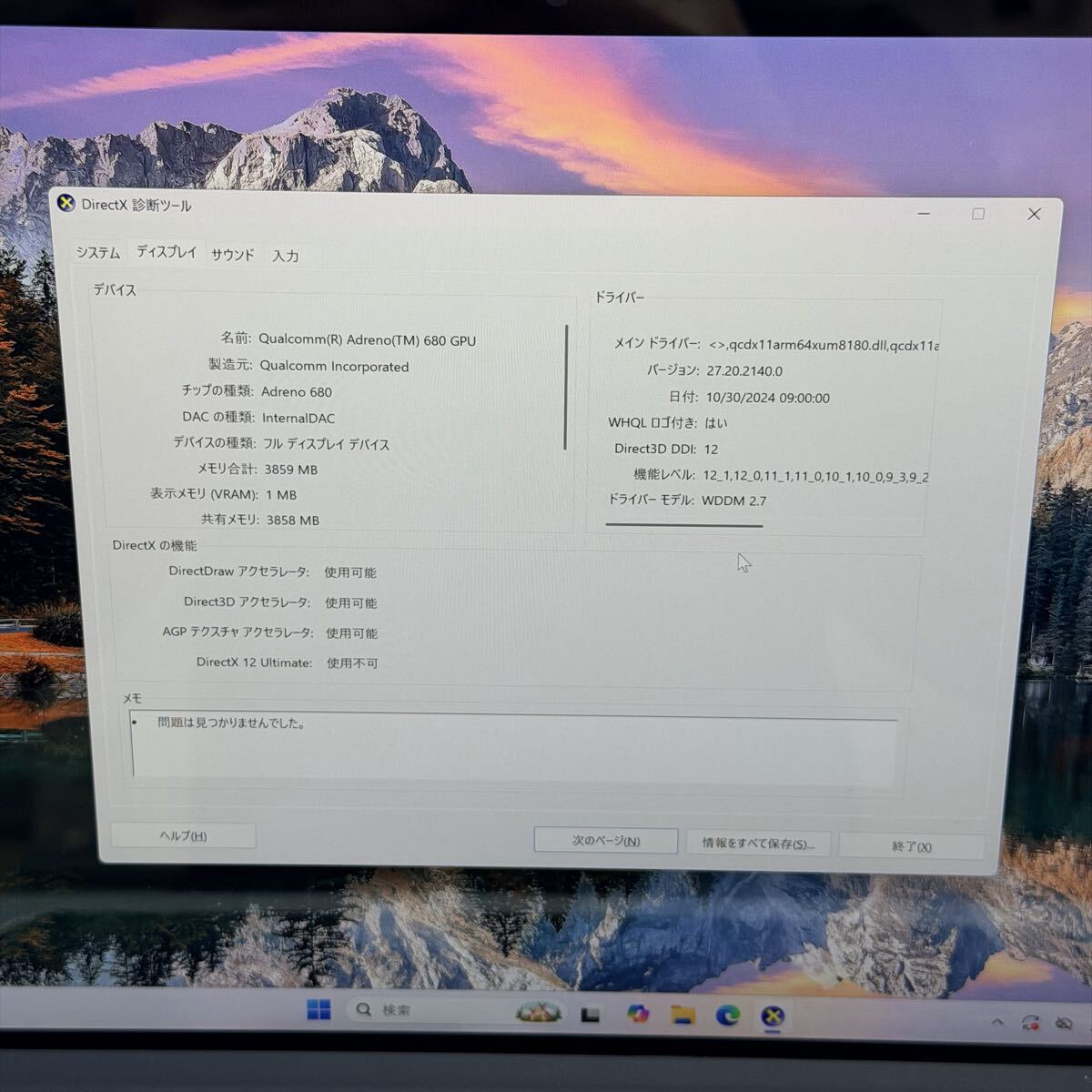Click the DirectDraw アクセラレータ 使用可能 value
The width and height of the screenshot is (1092, 1092).
point(350,572)
